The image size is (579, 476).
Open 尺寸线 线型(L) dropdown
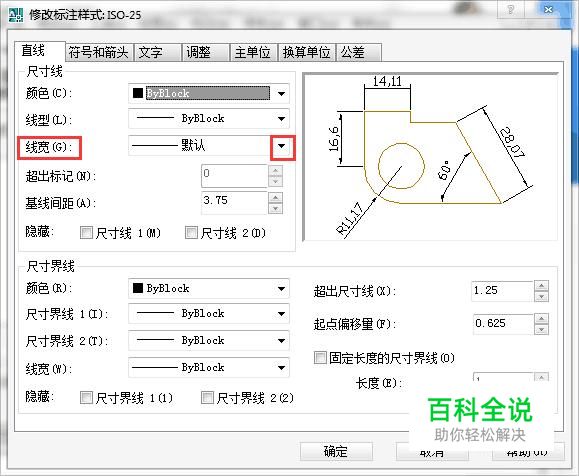point(209,119)
